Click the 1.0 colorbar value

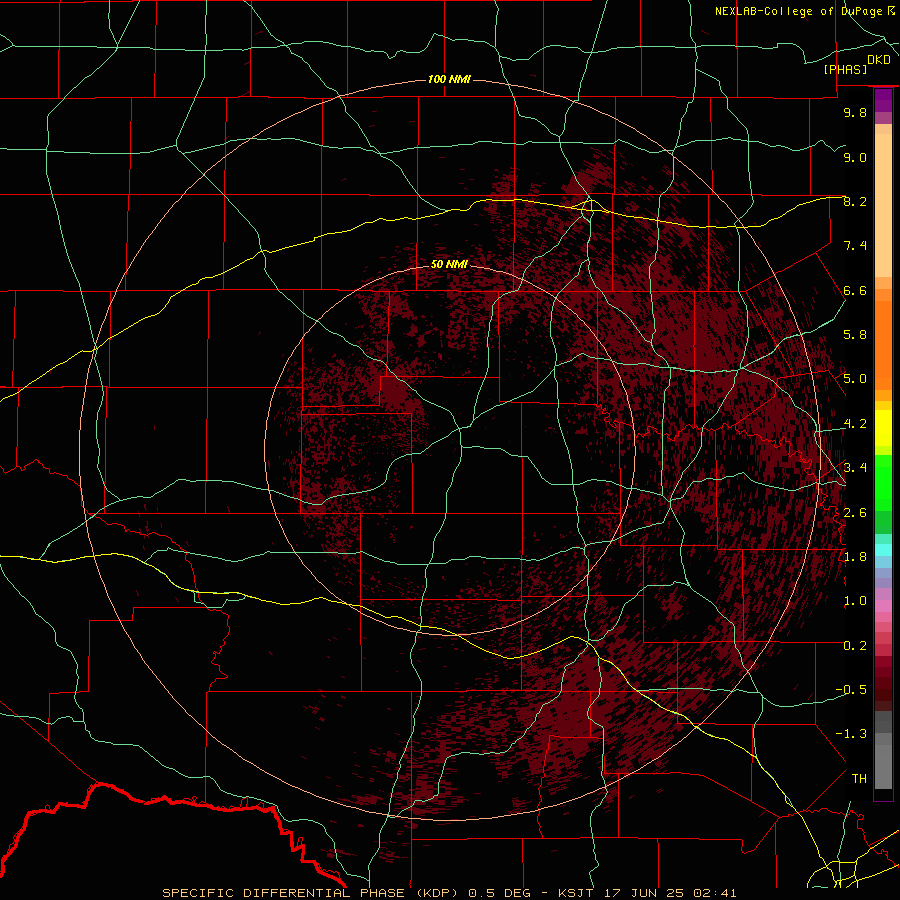[x=855, y=601]
